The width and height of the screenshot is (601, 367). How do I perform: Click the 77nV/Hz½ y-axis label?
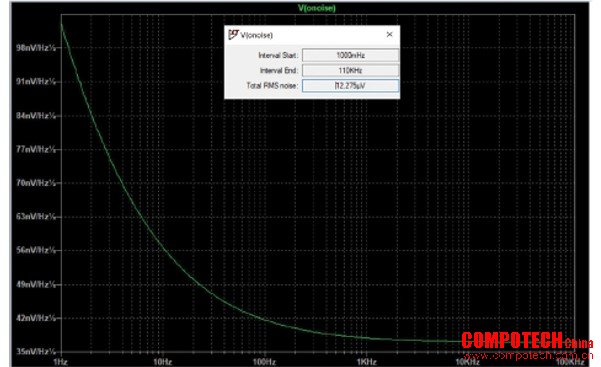pyautogui.click(x=36, y=149)
